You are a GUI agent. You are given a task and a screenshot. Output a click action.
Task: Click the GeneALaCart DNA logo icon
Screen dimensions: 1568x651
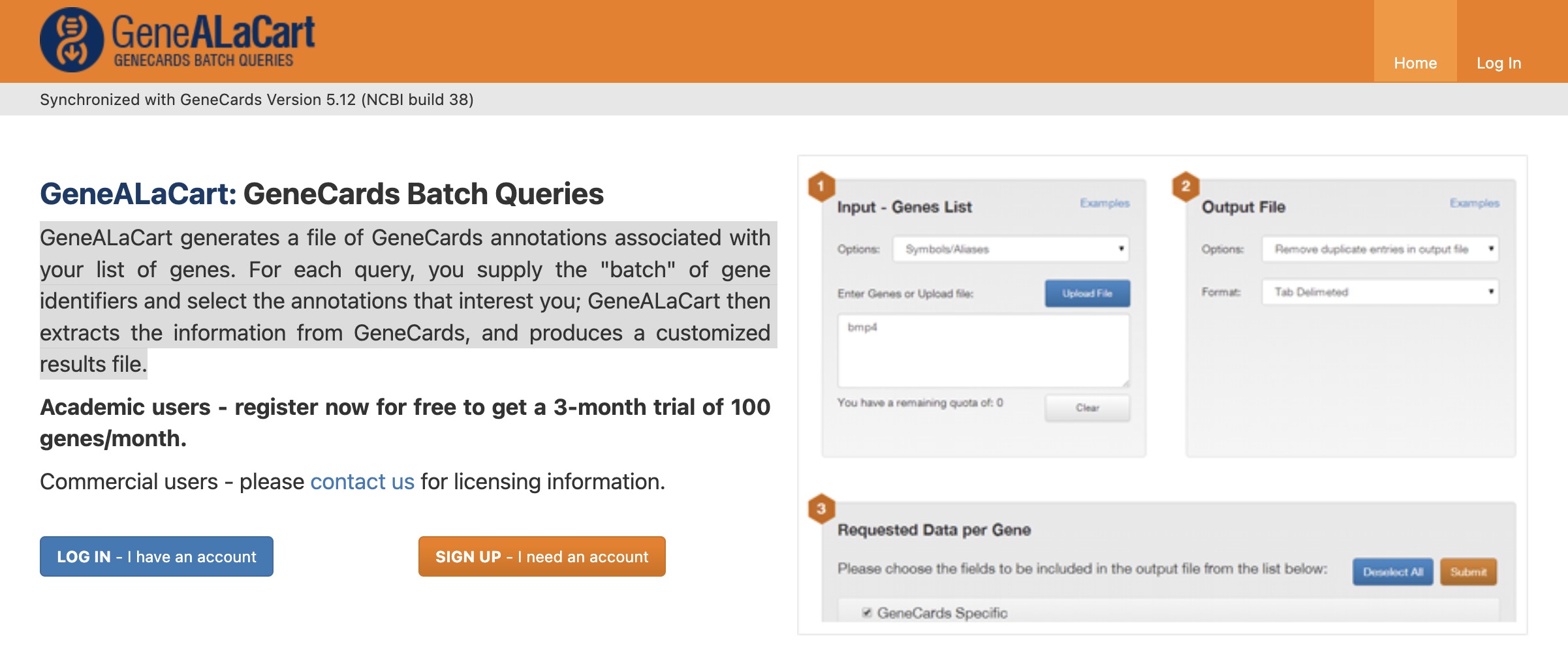click(71, 40)
